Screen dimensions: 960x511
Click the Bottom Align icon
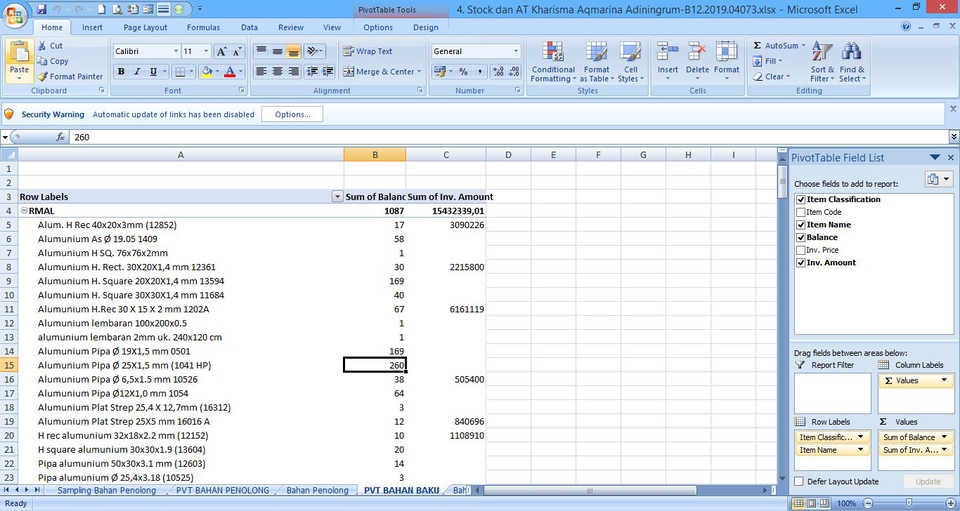coord(293,51)
